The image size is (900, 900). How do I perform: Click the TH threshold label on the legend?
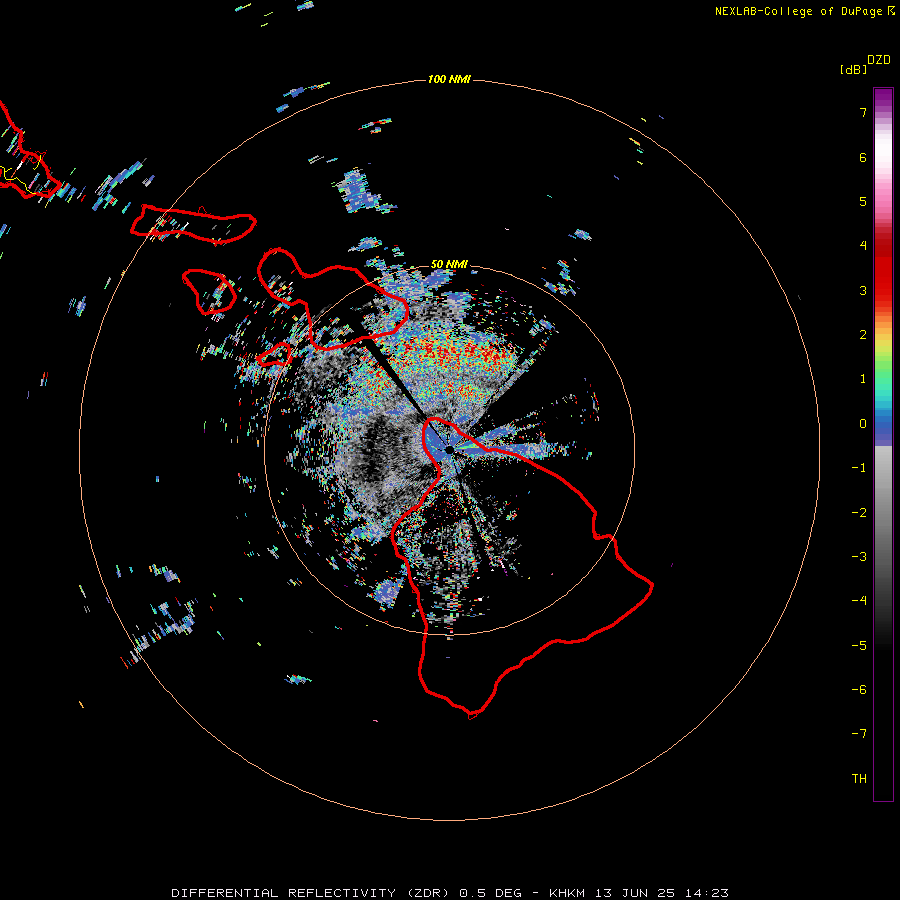pos(859,779)
